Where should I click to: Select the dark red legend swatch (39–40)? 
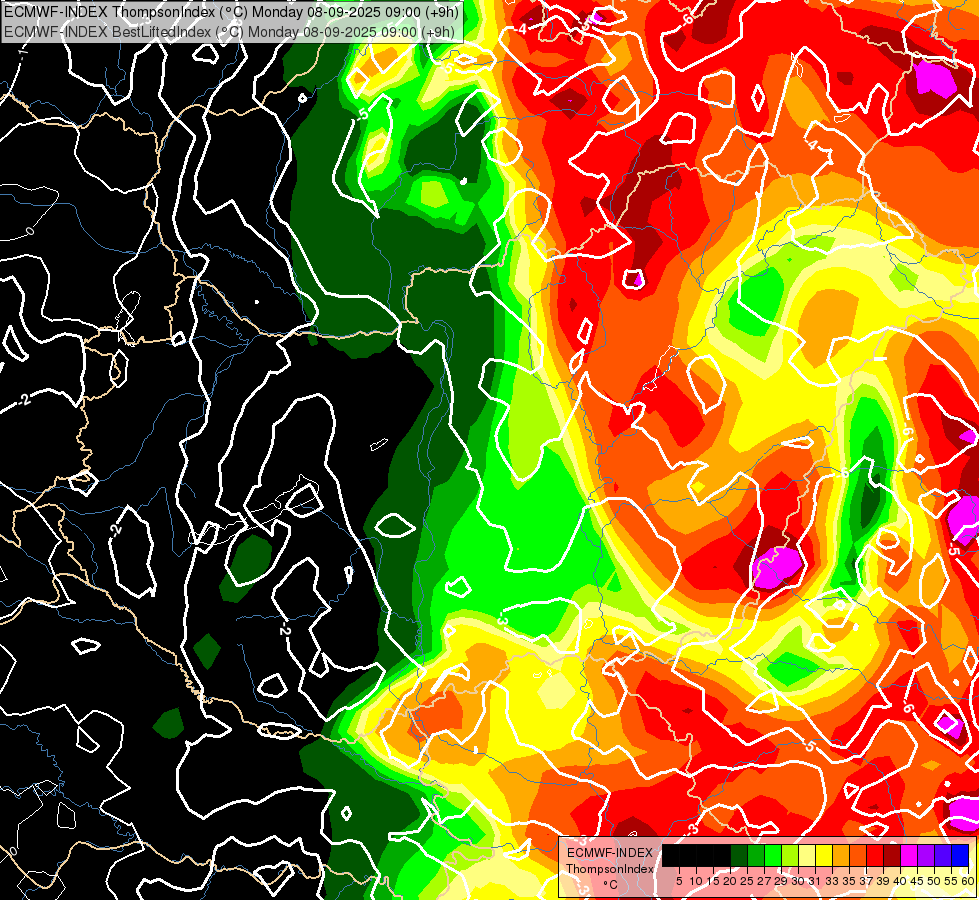tap(892, 855)
